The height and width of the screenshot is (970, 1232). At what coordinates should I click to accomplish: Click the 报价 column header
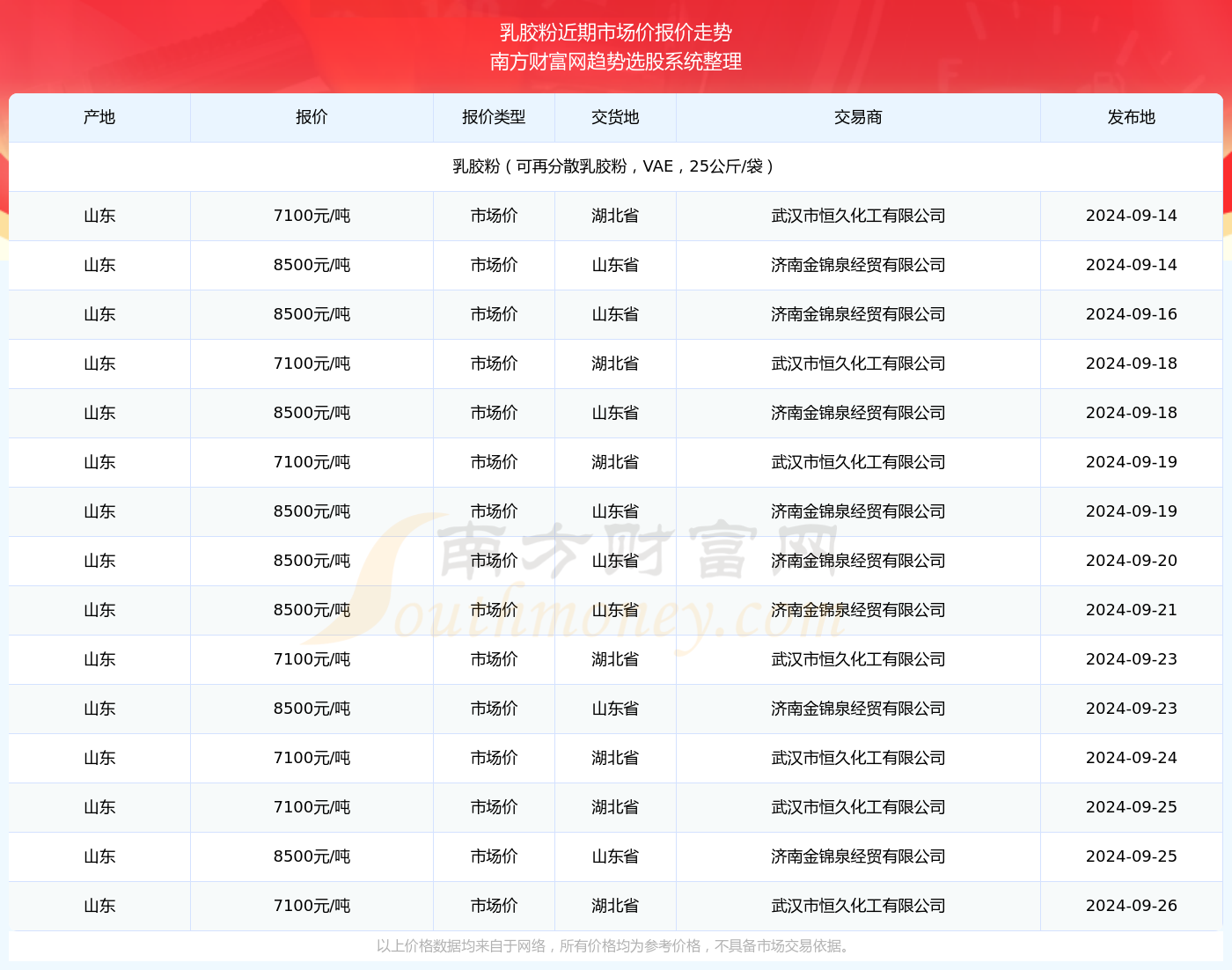pyautogui.click(x=312, y=117)
